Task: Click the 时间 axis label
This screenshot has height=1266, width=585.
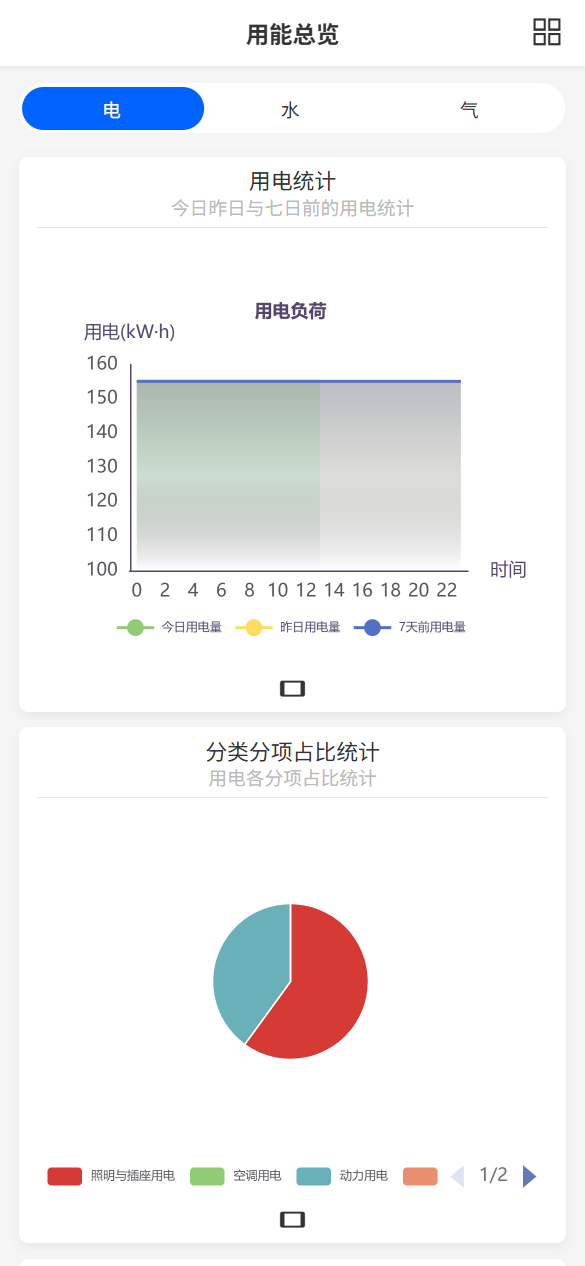Action: tap(508, 569)
